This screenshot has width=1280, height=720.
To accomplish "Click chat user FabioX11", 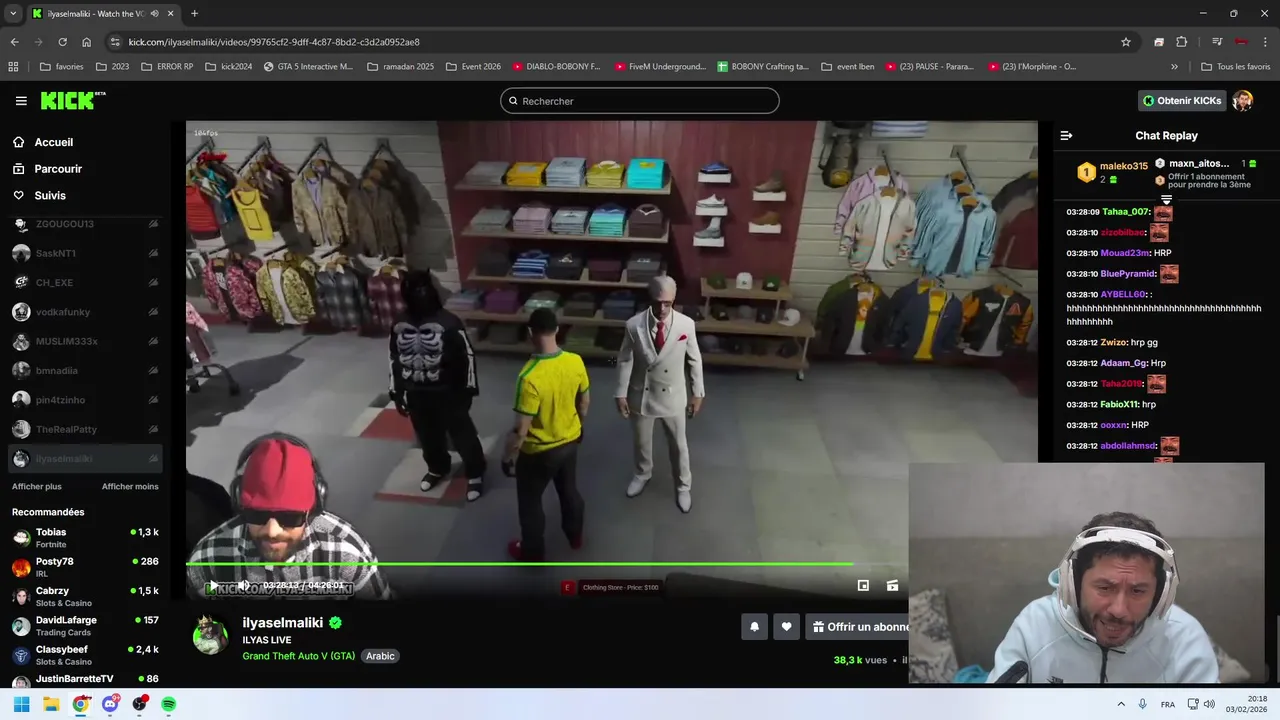I will point(1119,404).
